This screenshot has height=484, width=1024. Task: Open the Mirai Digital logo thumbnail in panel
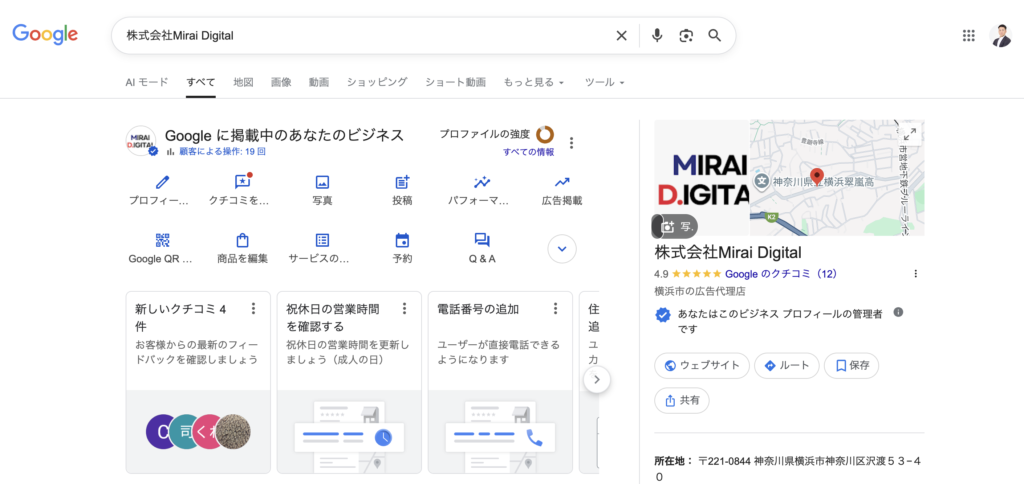point(701,178)
